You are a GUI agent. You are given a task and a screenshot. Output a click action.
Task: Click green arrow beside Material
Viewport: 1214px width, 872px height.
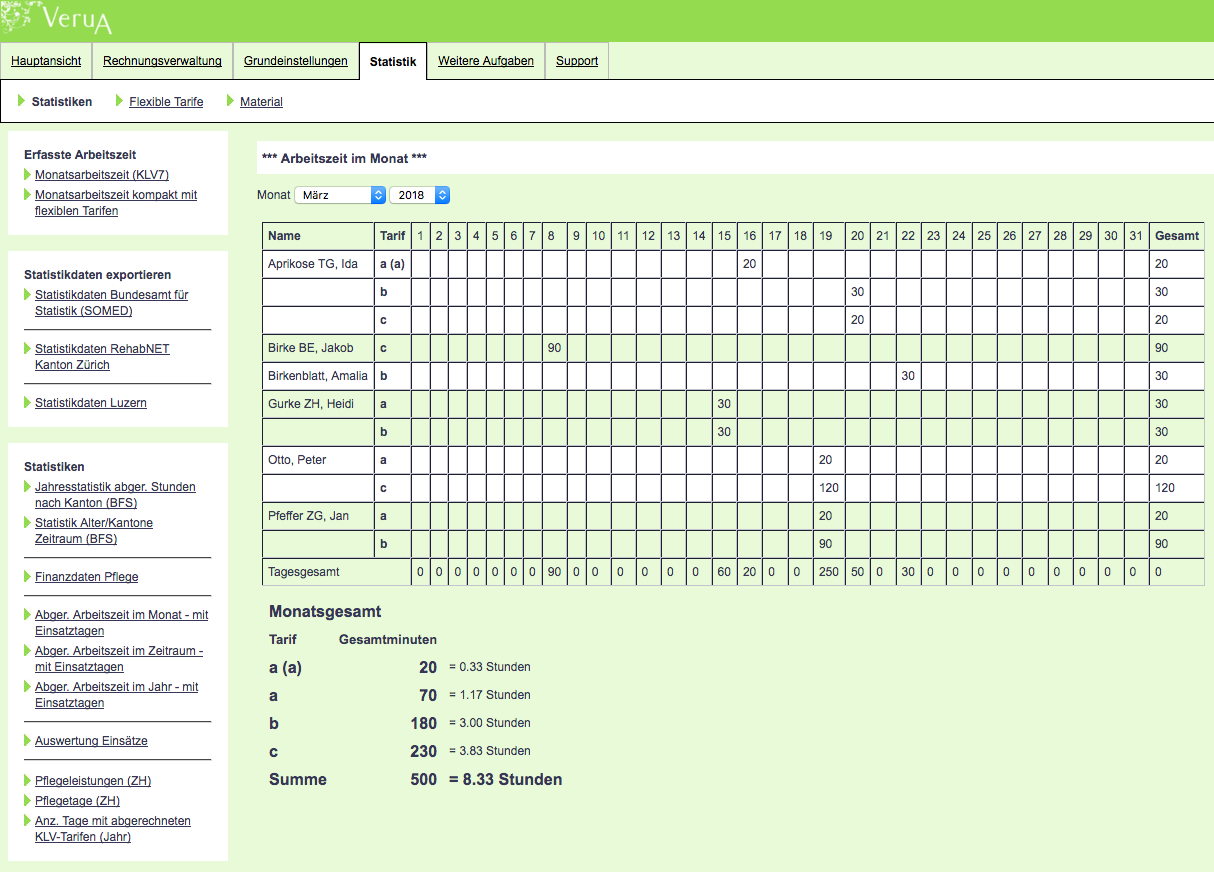(230, 101)
